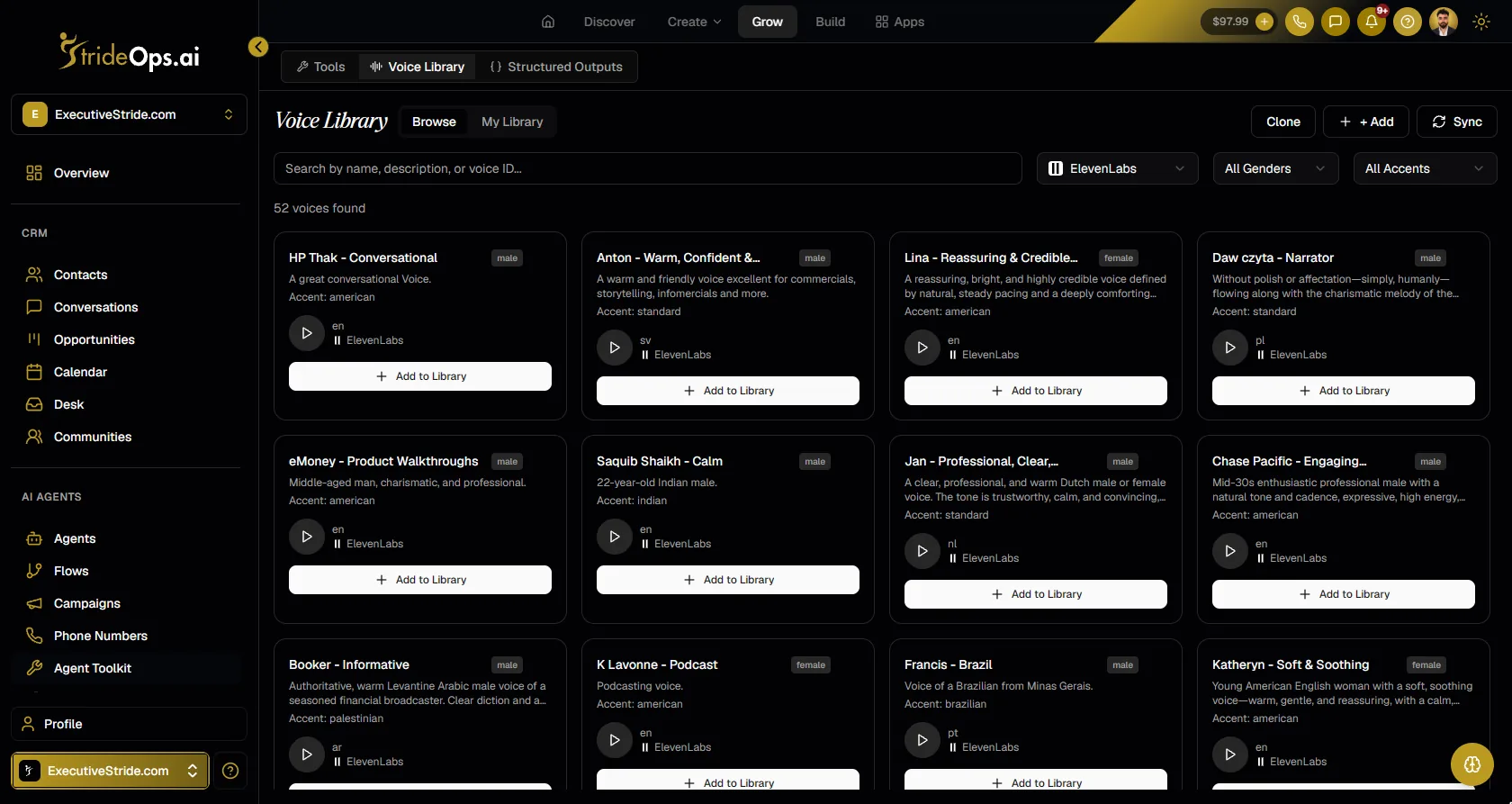The image size is (1512, 804).
Task: Go to the Discover menu
Action: pos(609,22)
